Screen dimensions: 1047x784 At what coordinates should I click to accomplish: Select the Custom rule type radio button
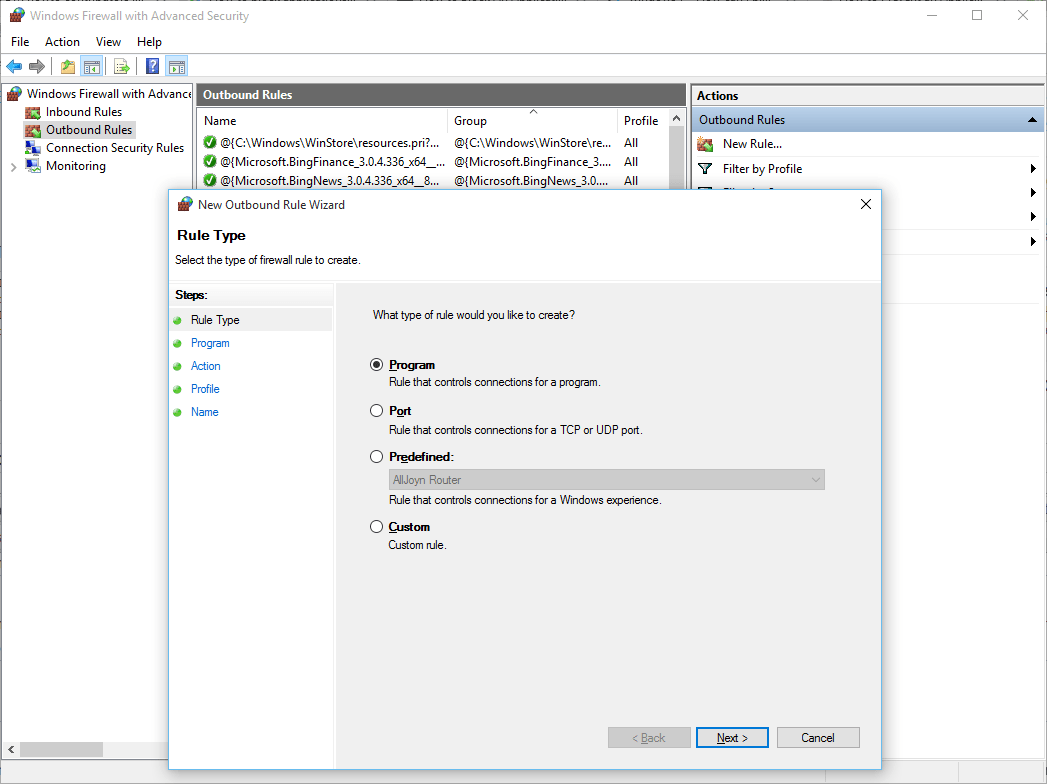(377, 527)
